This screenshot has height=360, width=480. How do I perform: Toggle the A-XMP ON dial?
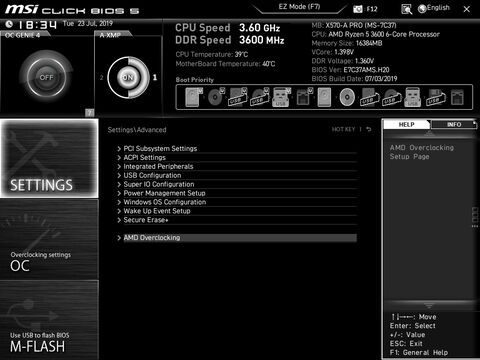point(128,78)
